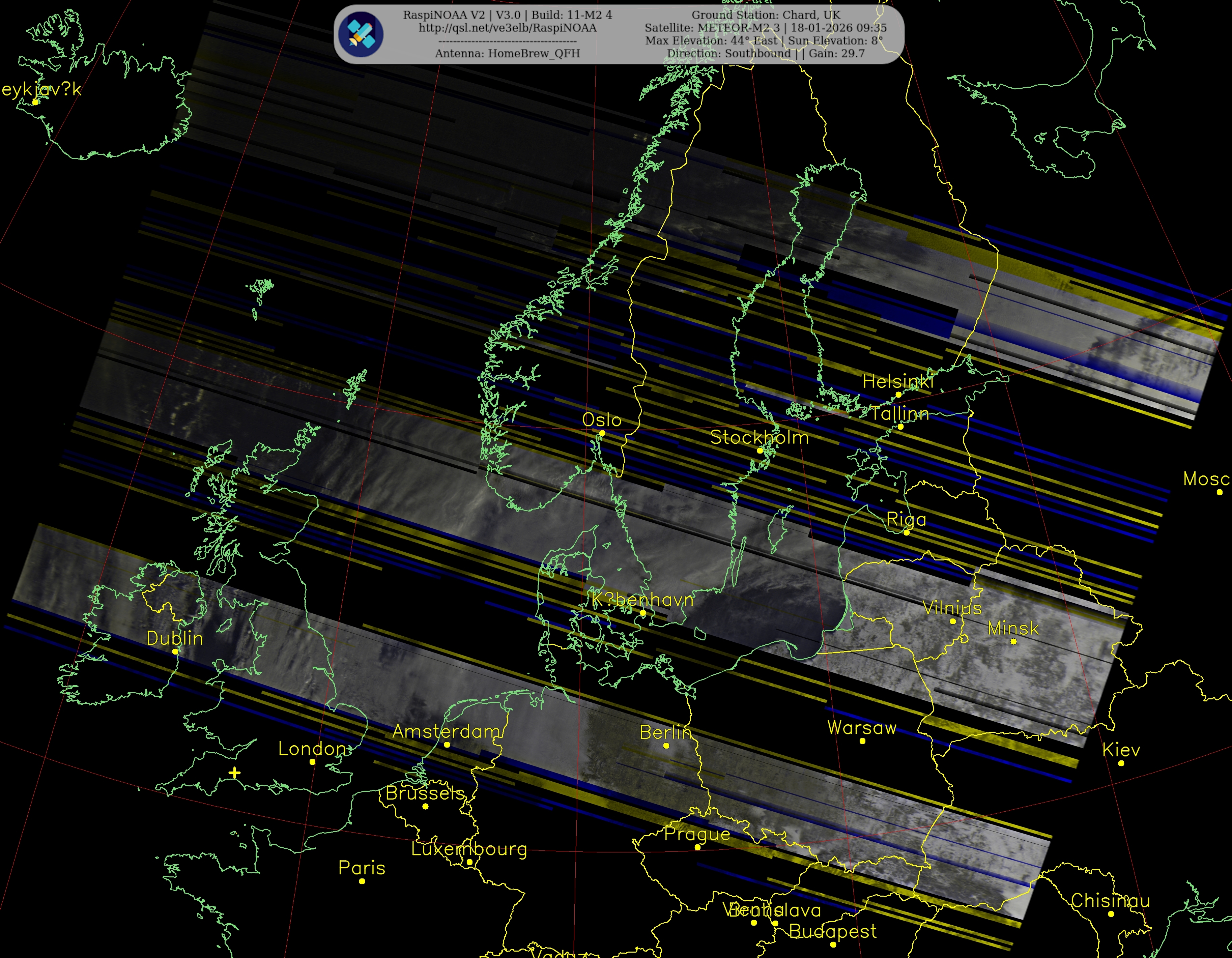Click the RaspiNOAA satellite logo icon
Image resolution: width=1232 pixels, height=958 pixels.
coord(361,34)
